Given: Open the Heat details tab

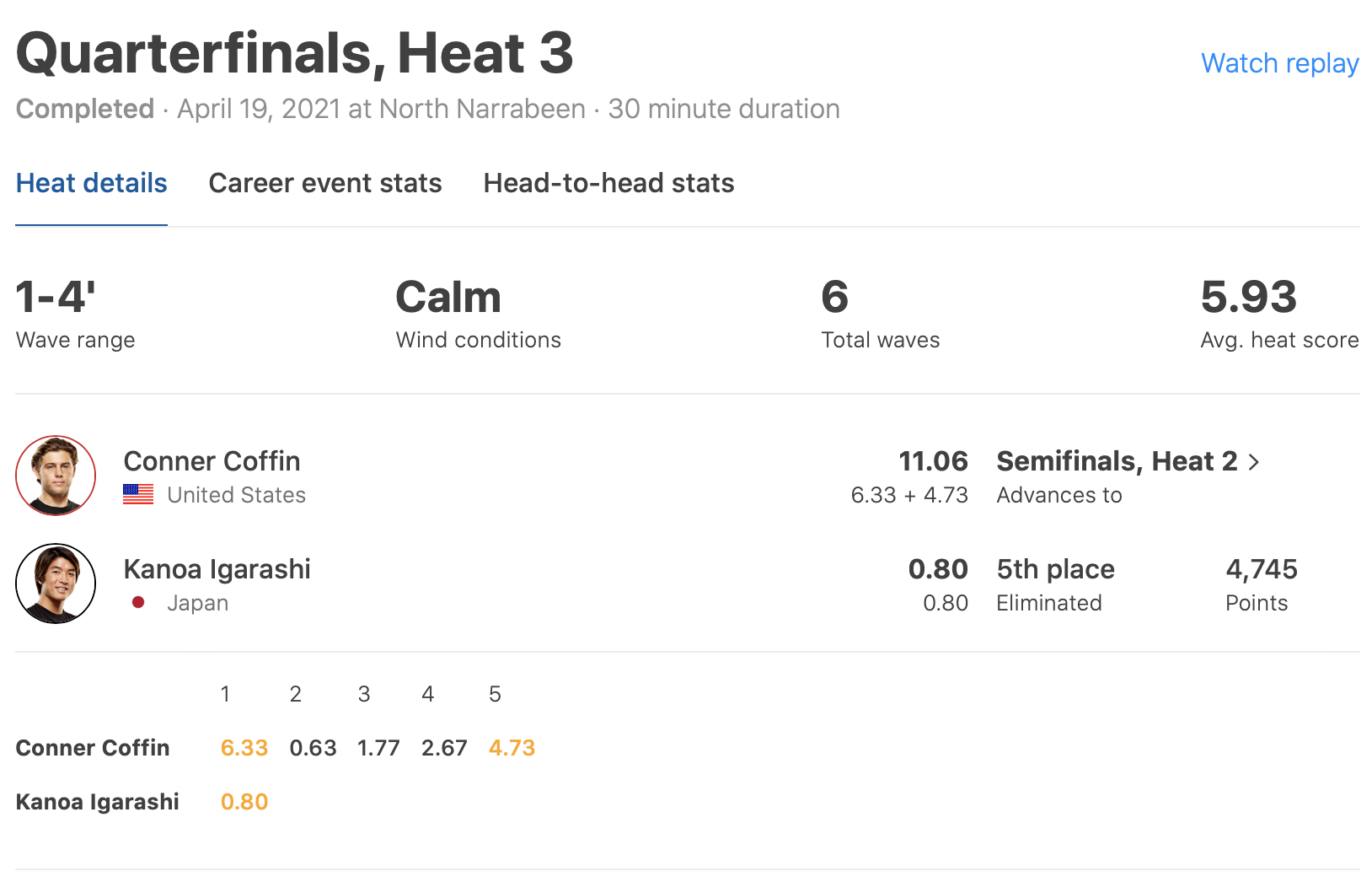Looking at the screenshot, I should coord(91,183).
